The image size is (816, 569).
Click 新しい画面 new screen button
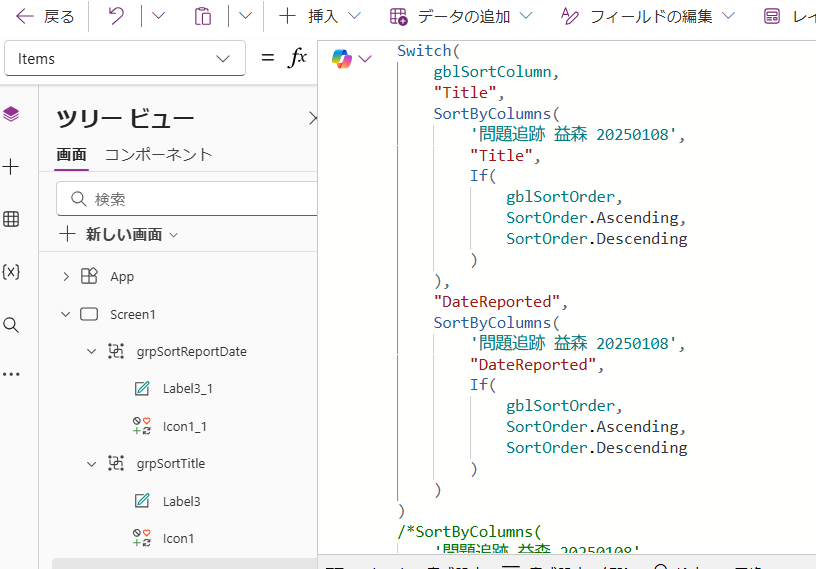[119, 234]
